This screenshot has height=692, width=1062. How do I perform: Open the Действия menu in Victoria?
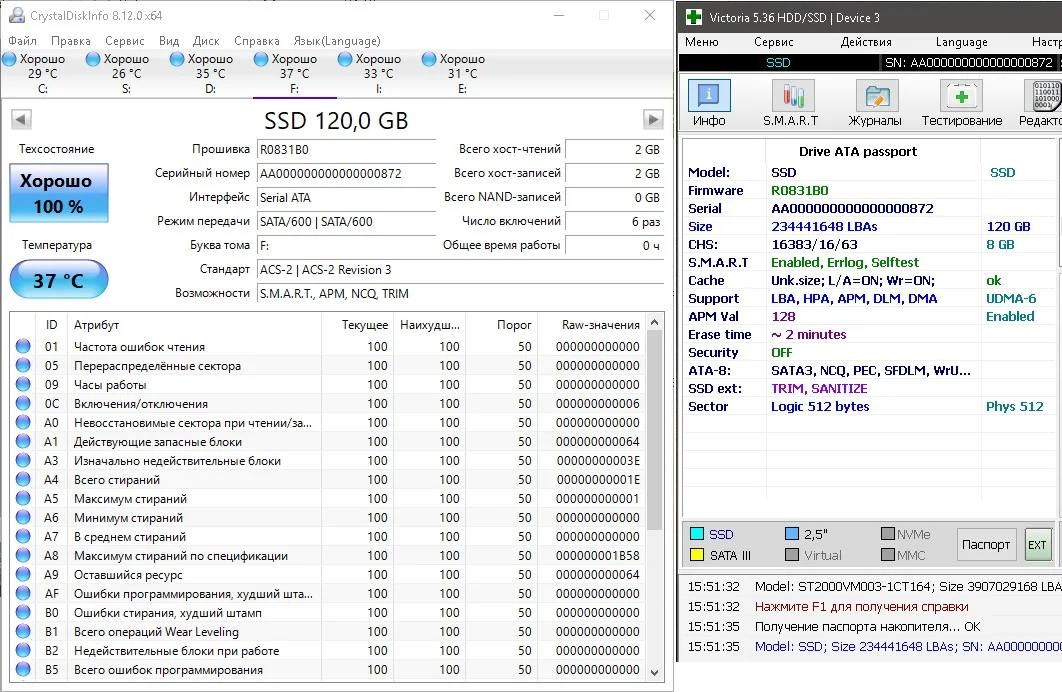pos(866,42)
